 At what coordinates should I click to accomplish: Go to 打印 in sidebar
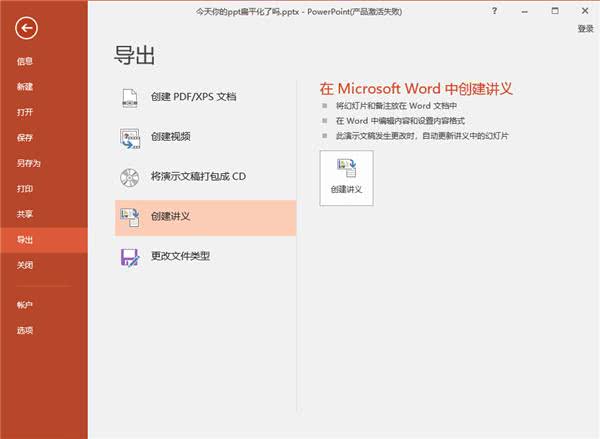[x=25, y=189]
